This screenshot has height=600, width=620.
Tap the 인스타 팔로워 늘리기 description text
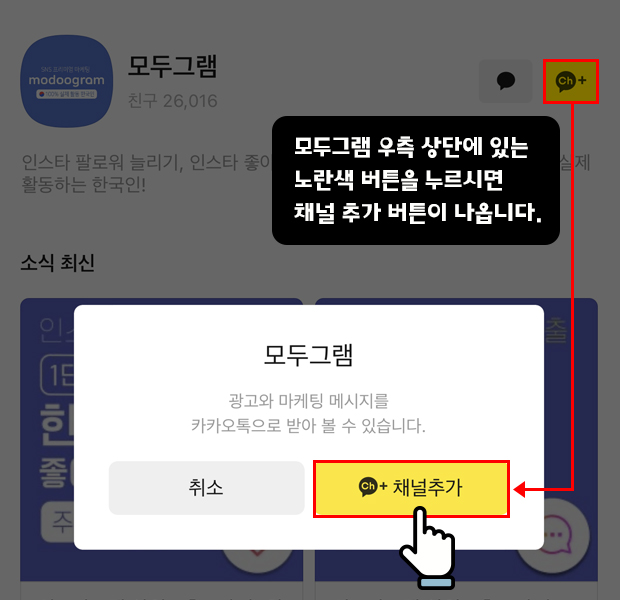tap(146, 163)
